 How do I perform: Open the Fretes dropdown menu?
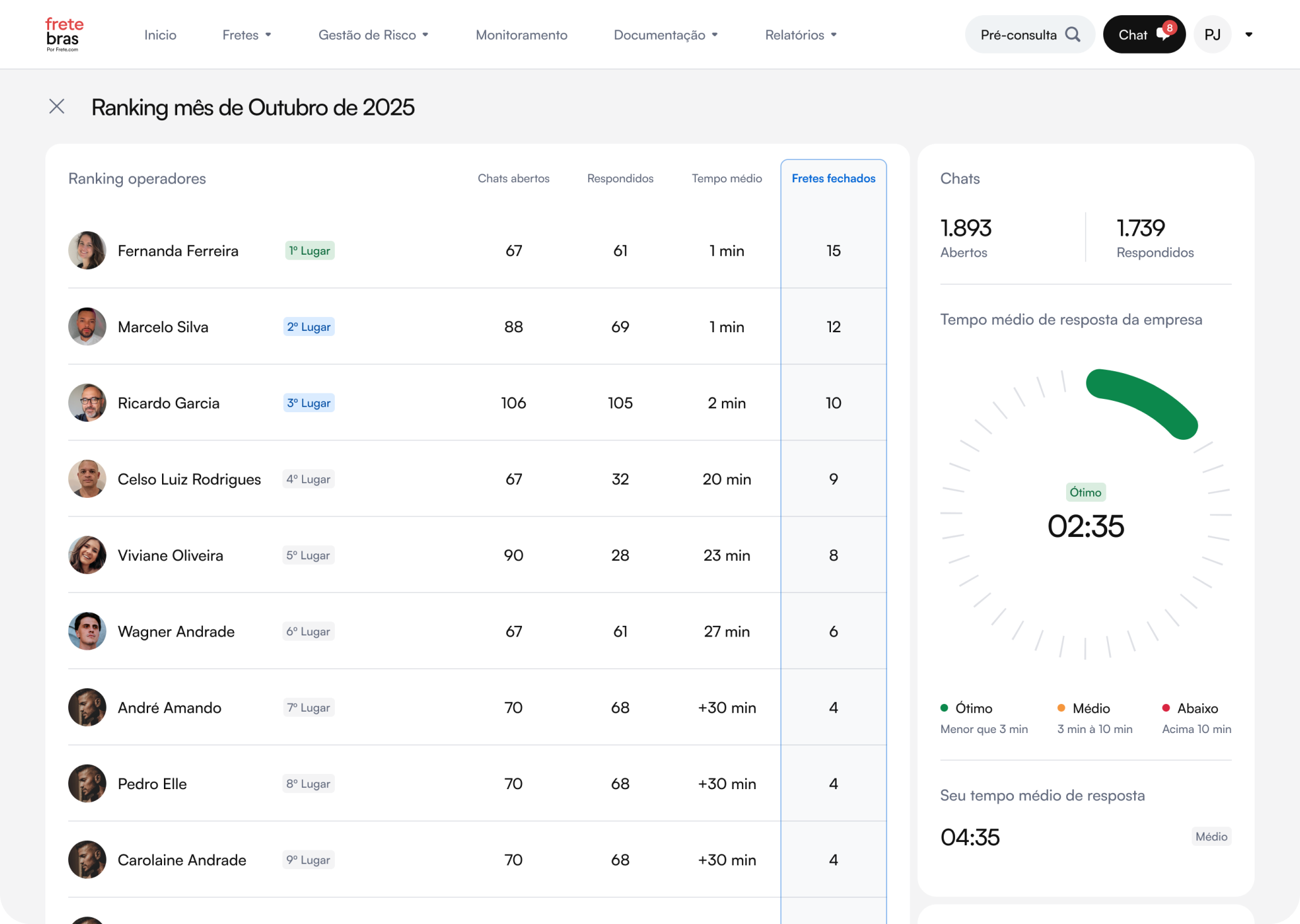pyautogui.click(x=247, y=35)
